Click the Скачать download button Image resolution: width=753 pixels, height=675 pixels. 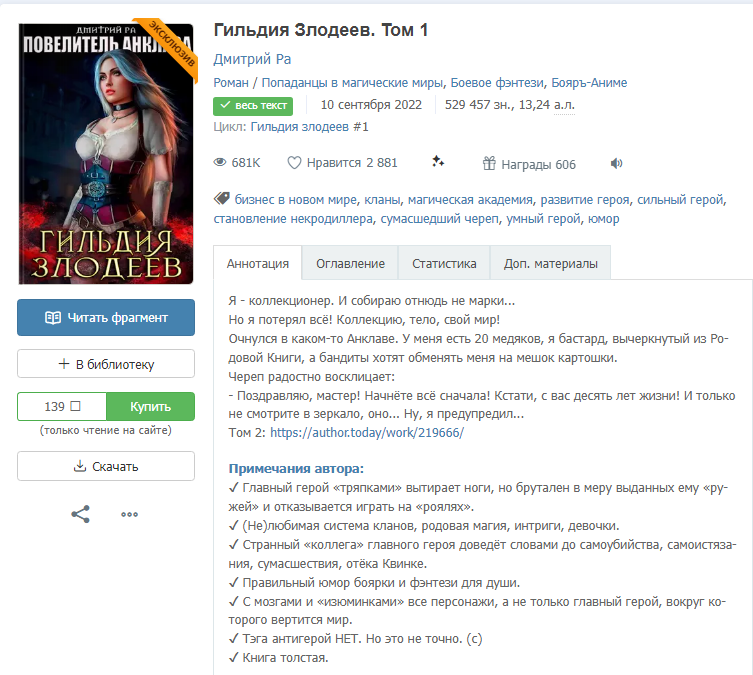(x=106, y=466)
